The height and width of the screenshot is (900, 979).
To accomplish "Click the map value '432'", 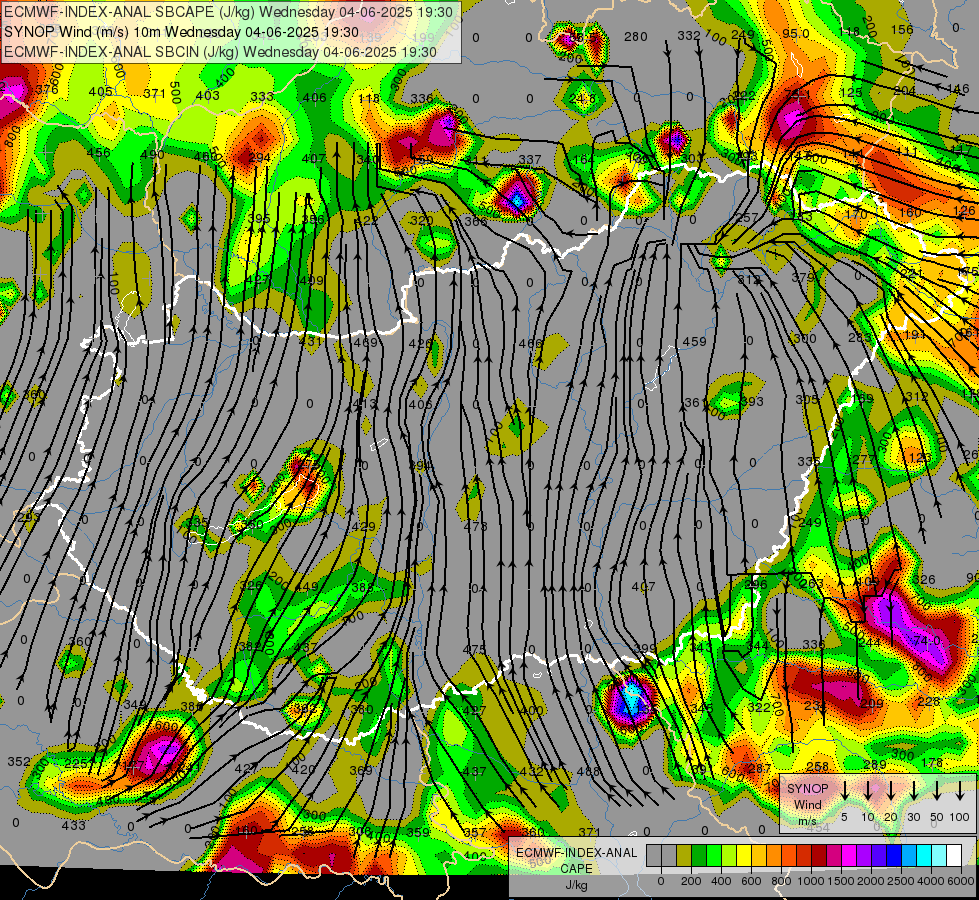I will [531, 771].
